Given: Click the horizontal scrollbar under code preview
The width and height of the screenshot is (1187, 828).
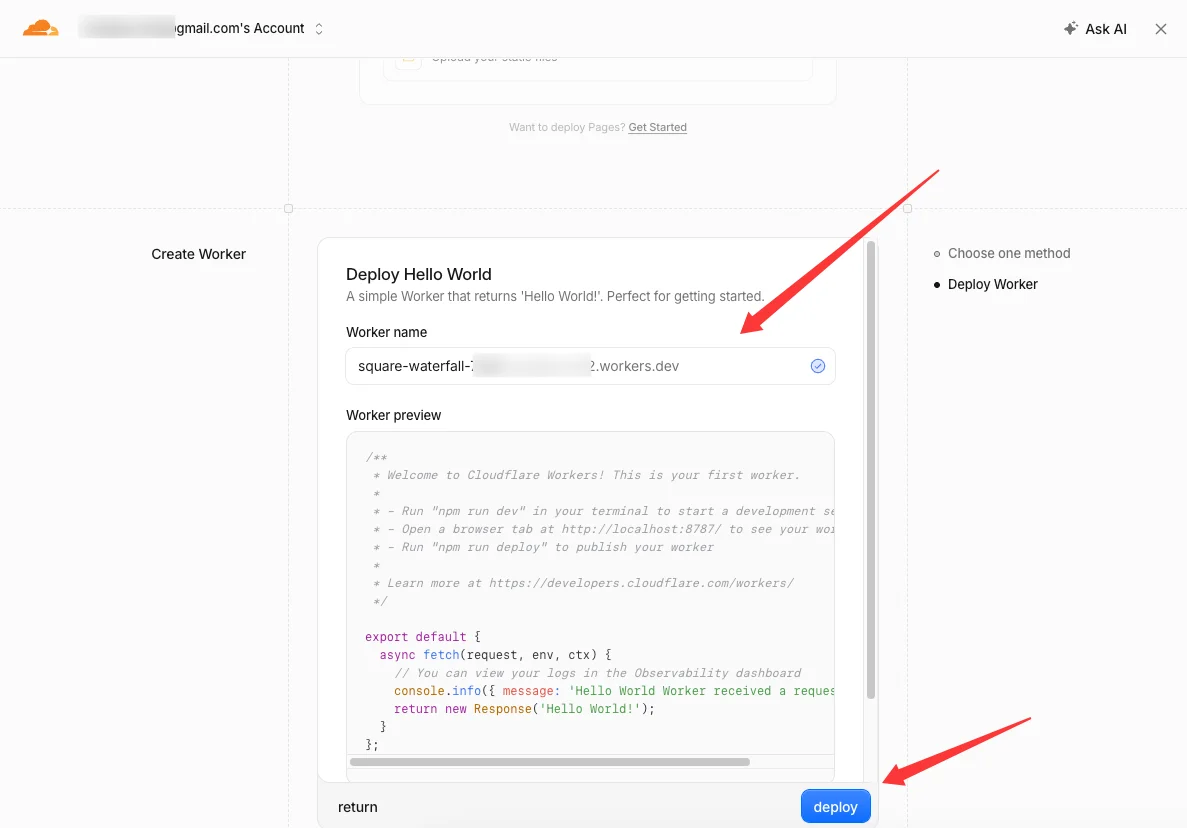Looking at the screenshot, I should coord(550,762).
